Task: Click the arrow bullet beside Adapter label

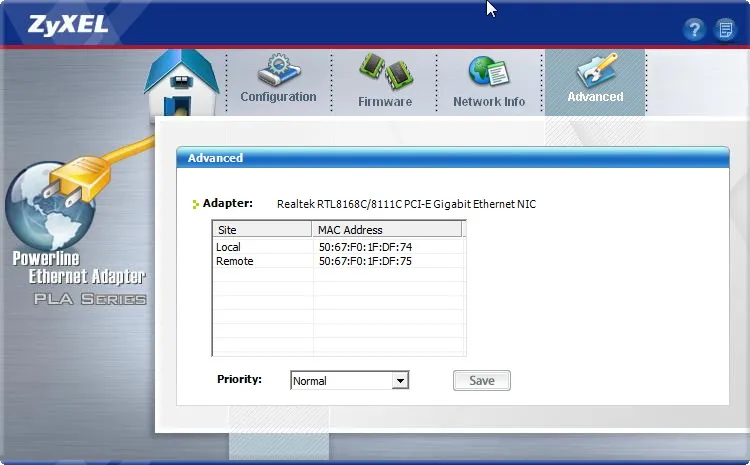Action: pyautogui.click(x=196, y=204)
